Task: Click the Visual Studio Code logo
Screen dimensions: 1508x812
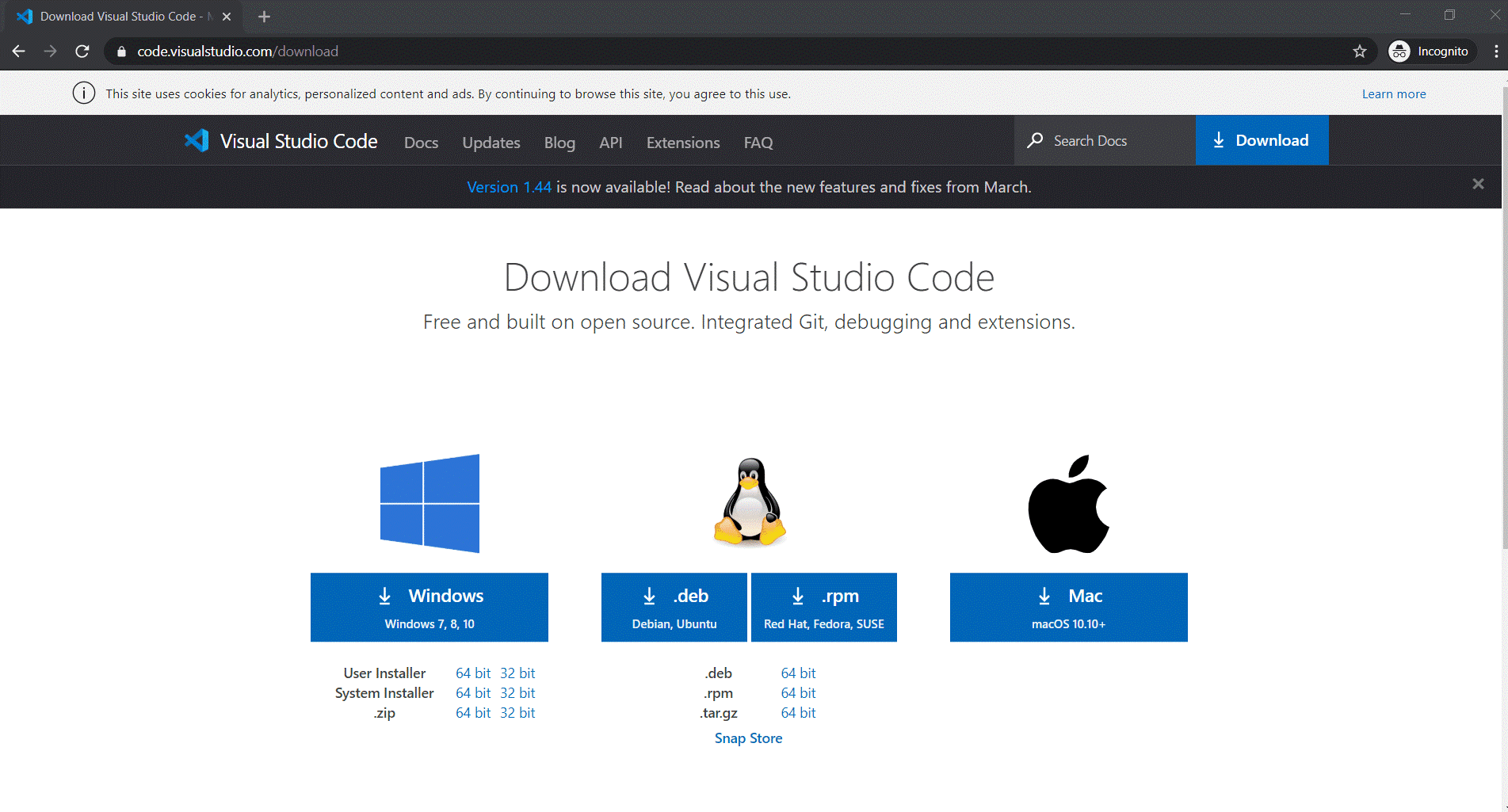Action: click(x=196, y=140)
